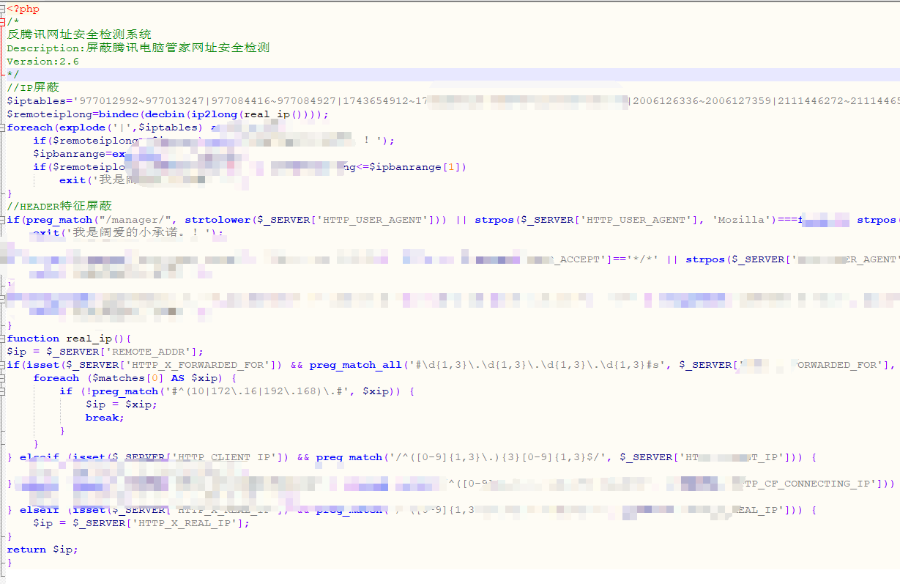Collapse the if (!preg_match fold marker

(2, 392)
